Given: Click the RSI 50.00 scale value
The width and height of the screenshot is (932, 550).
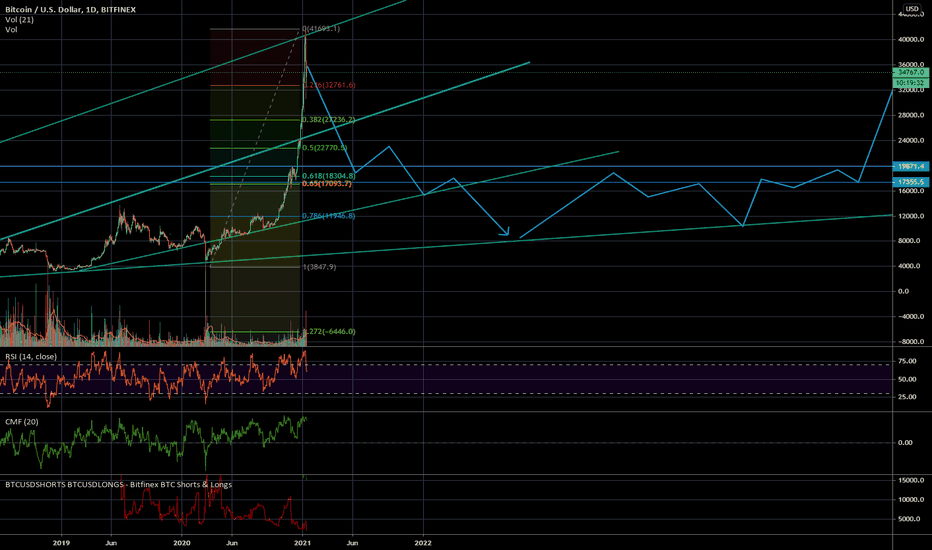Looking at the screenshot, I should pos(907,379).
